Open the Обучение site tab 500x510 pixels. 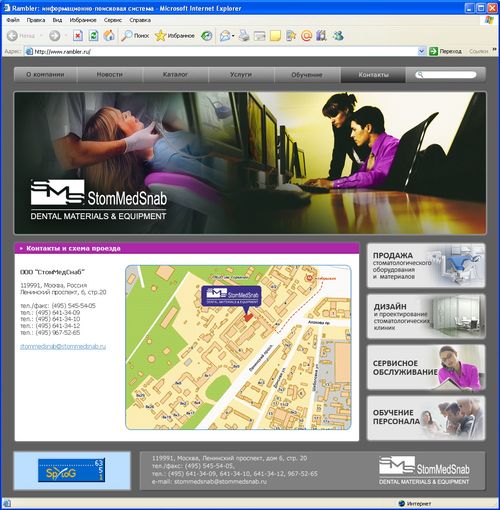[307, 75]
